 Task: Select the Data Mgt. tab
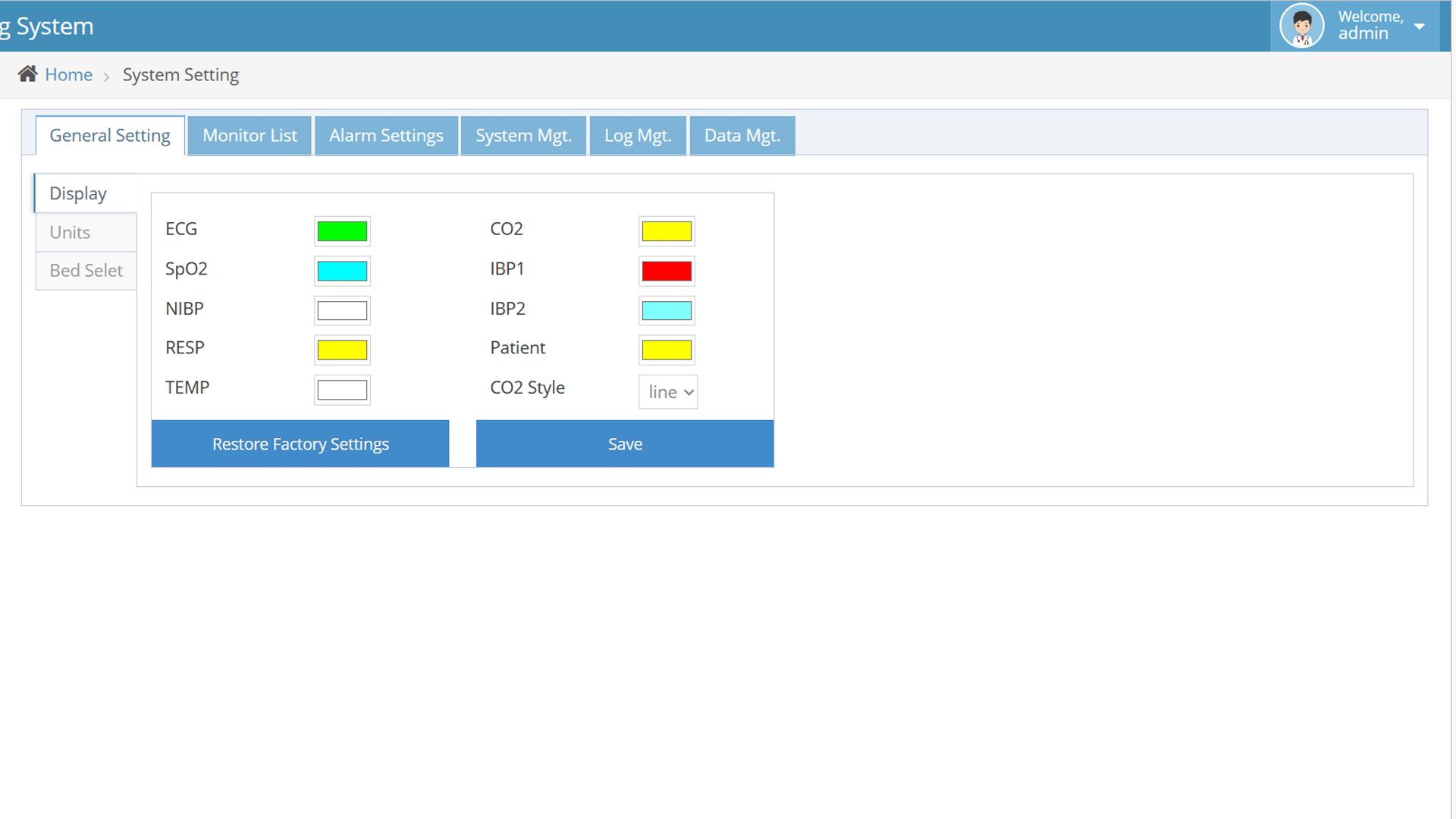point(742,136)
